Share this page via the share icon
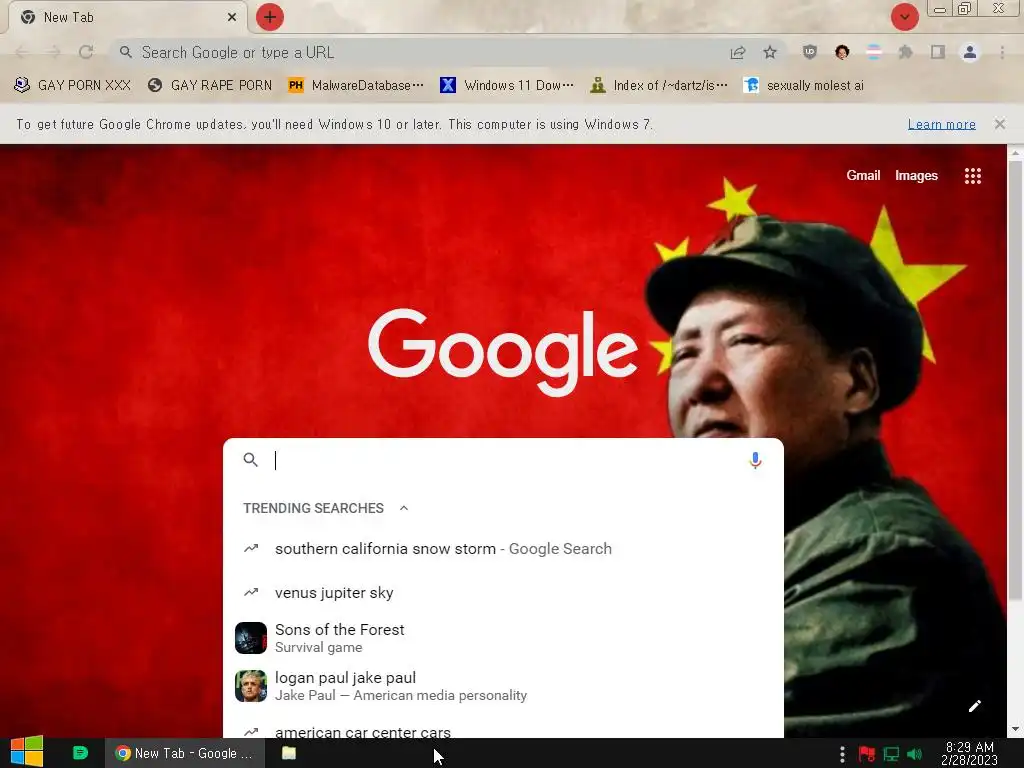 (x=738, y=52)
